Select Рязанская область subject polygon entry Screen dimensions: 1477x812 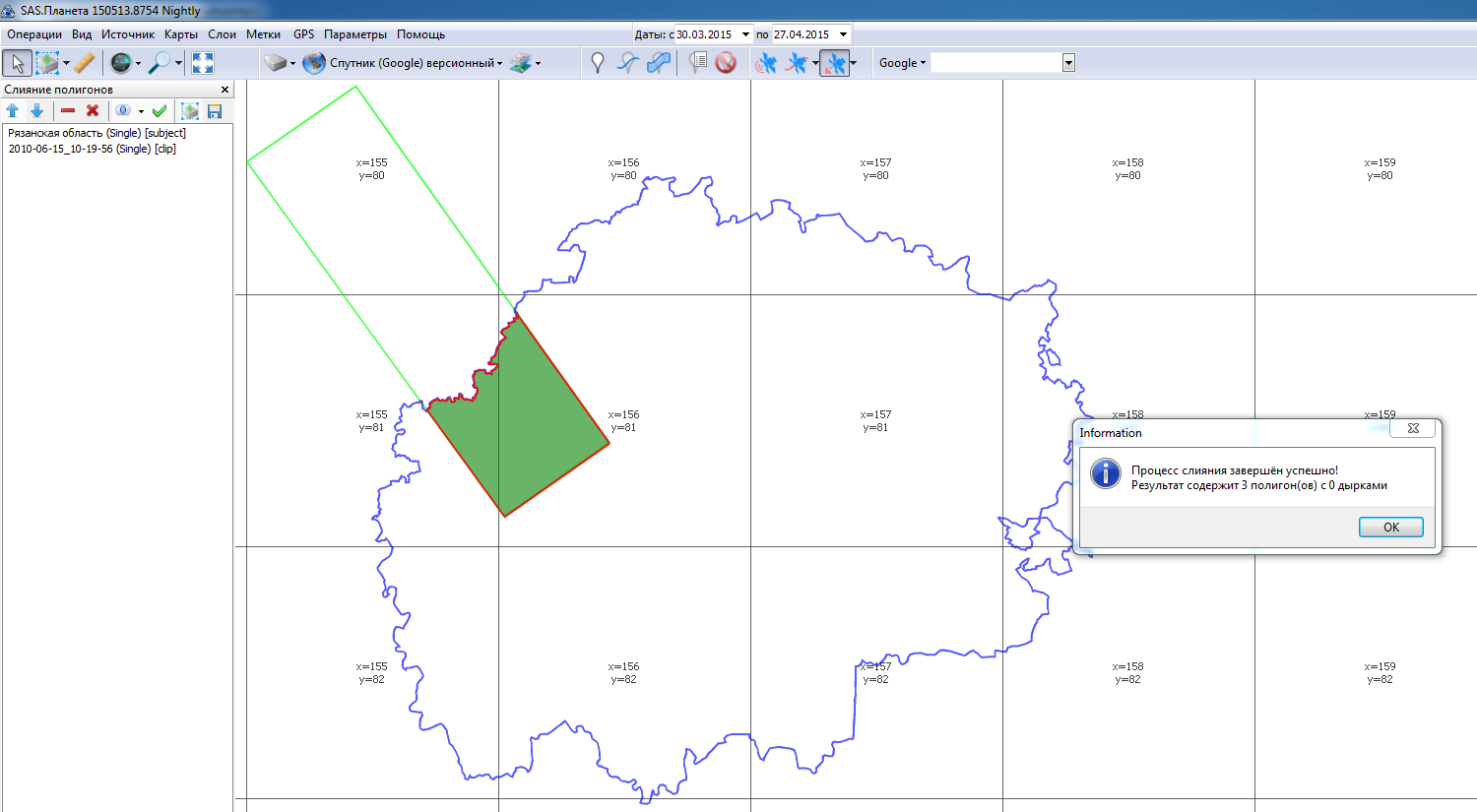point(96,133)
